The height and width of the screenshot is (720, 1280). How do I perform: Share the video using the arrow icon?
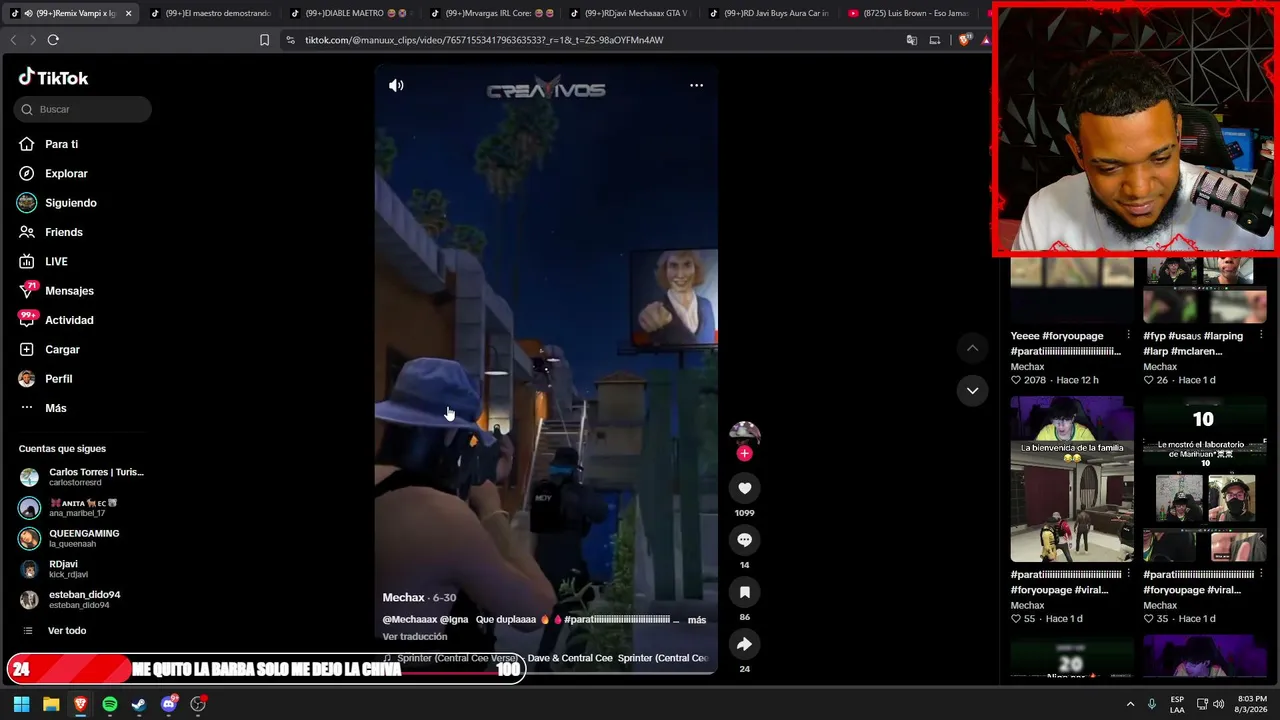coord(744,644)
